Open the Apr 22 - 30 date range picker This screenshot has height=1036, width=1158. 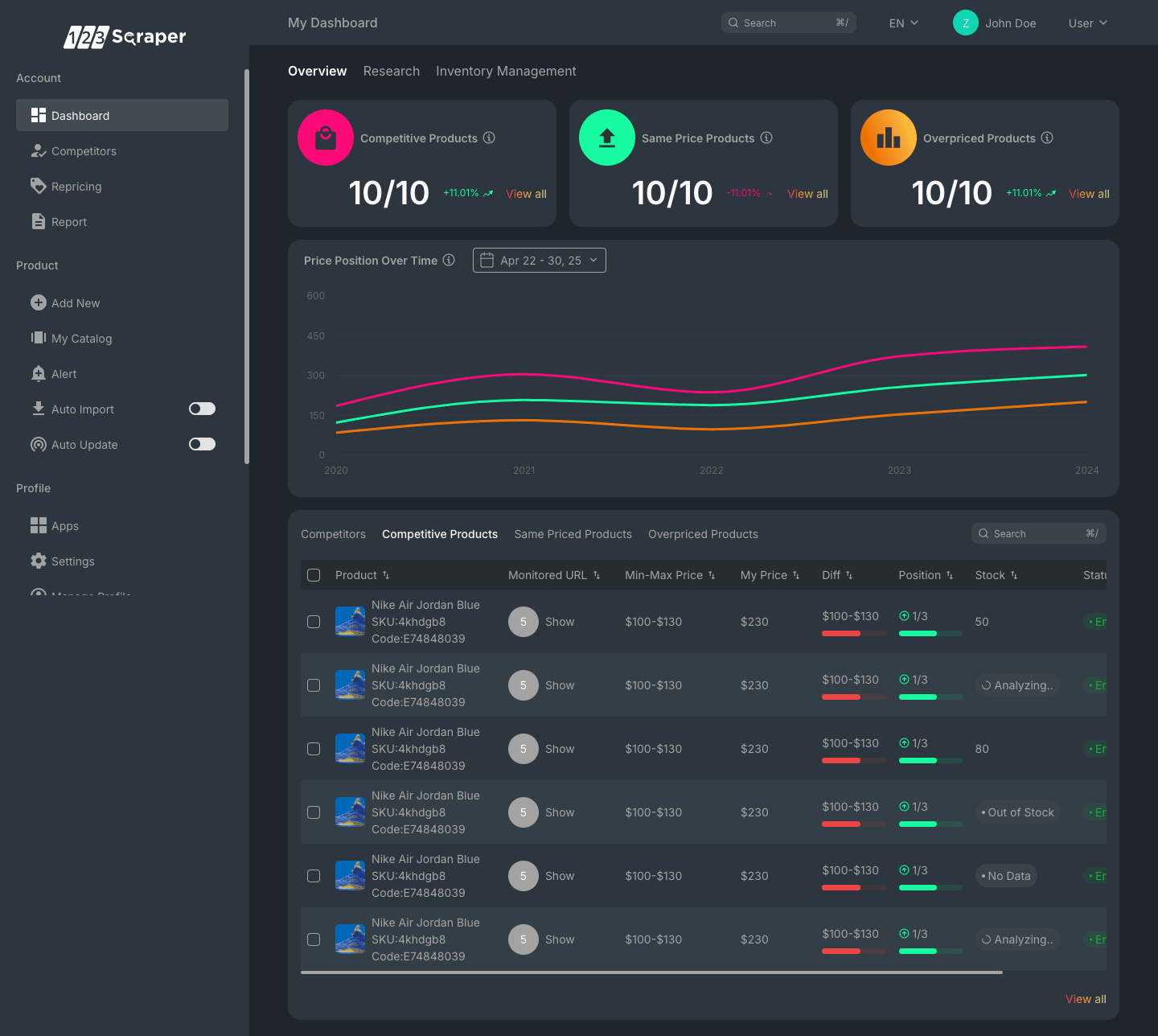[x=539, y=260]
